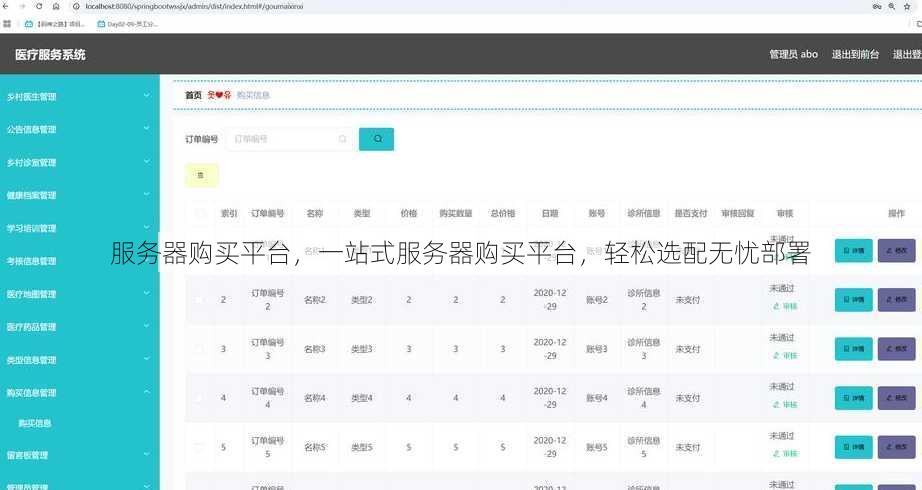
Task: Tick the checkbox for row 2
Action: [x=200, y=299]
